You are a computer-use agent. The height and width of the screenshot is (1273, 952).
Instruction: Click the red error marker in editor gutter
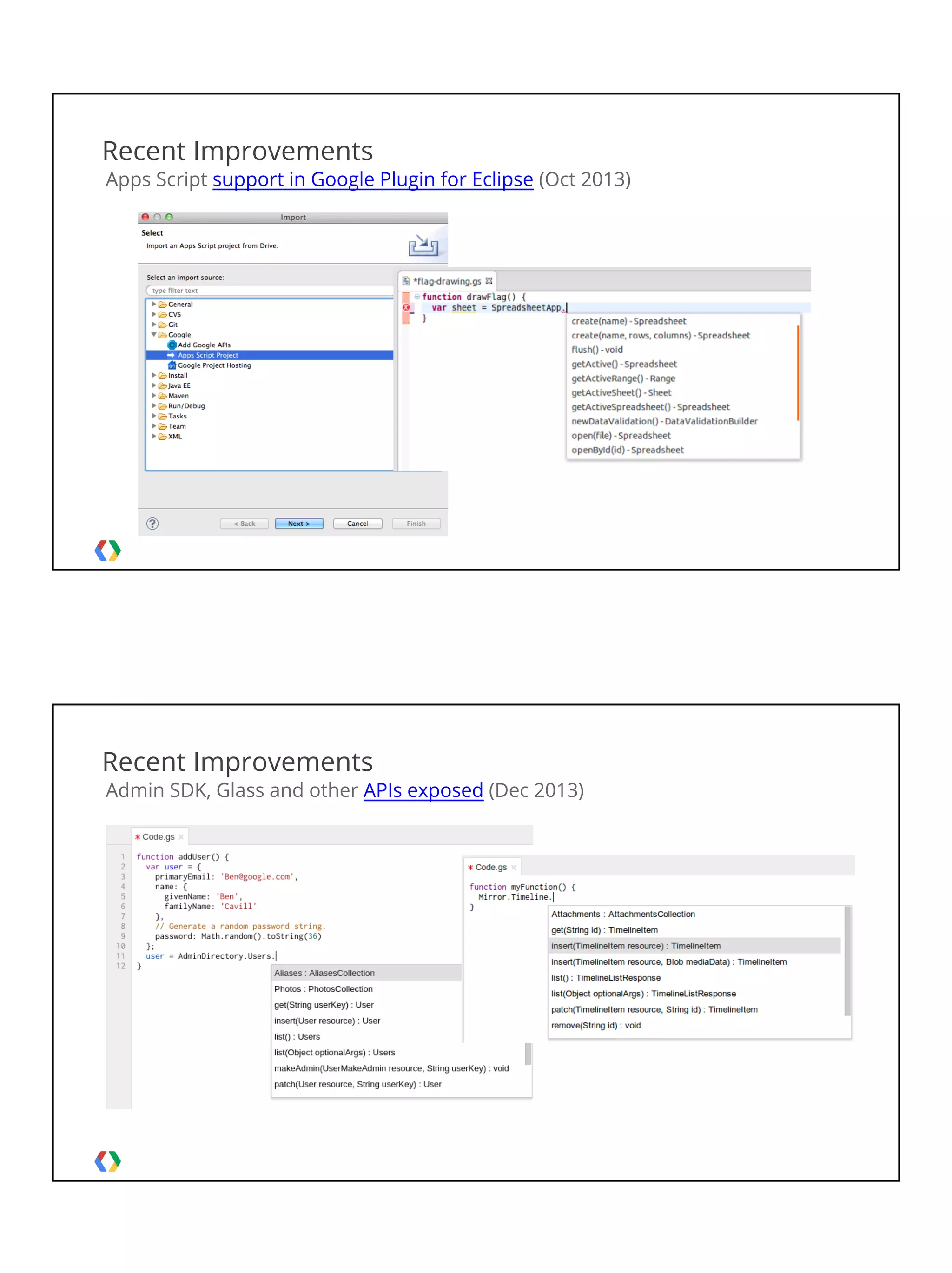[x=406, y=307]
